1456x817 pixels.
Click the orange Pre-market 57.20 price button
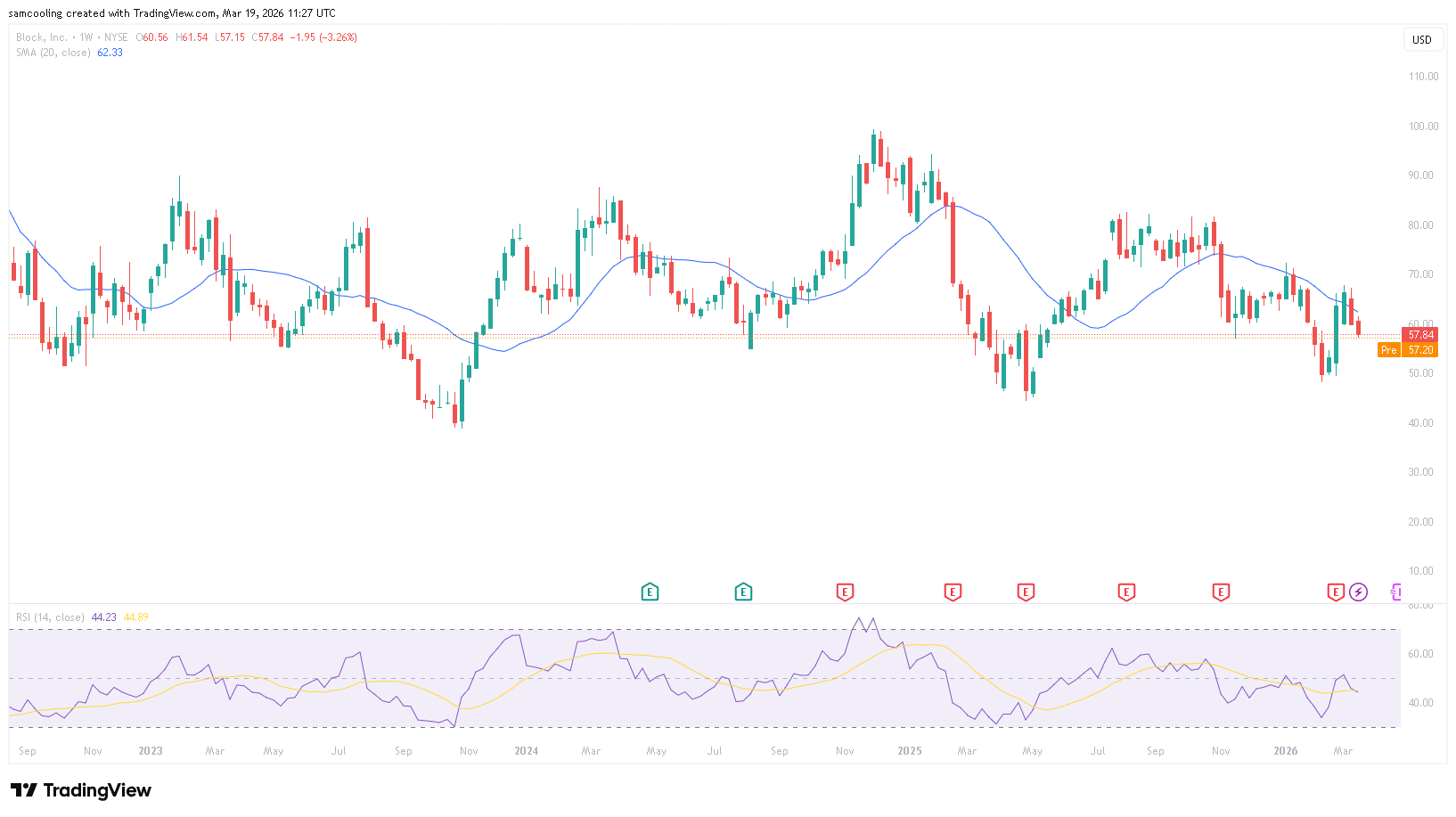pyautogui.click(x=1408, y=350)
